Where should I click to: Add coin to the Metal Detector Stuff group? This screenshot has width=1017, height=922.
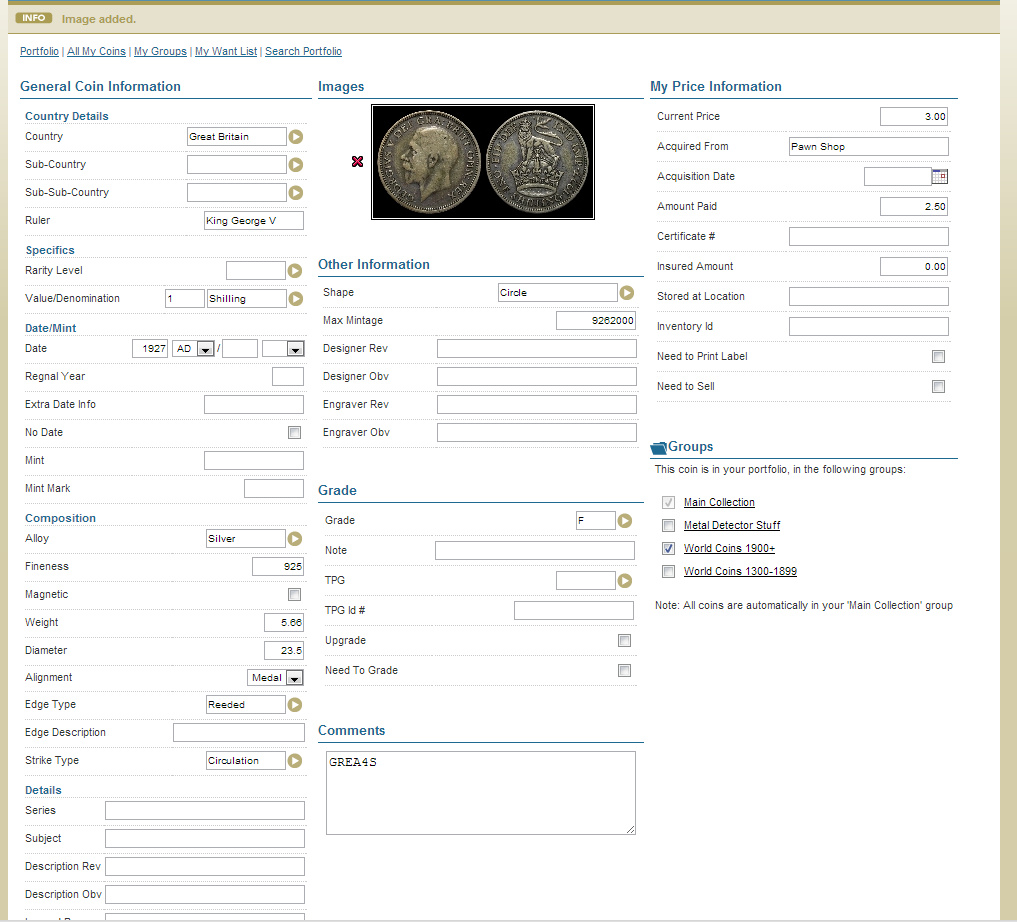[x=668, y=525]
